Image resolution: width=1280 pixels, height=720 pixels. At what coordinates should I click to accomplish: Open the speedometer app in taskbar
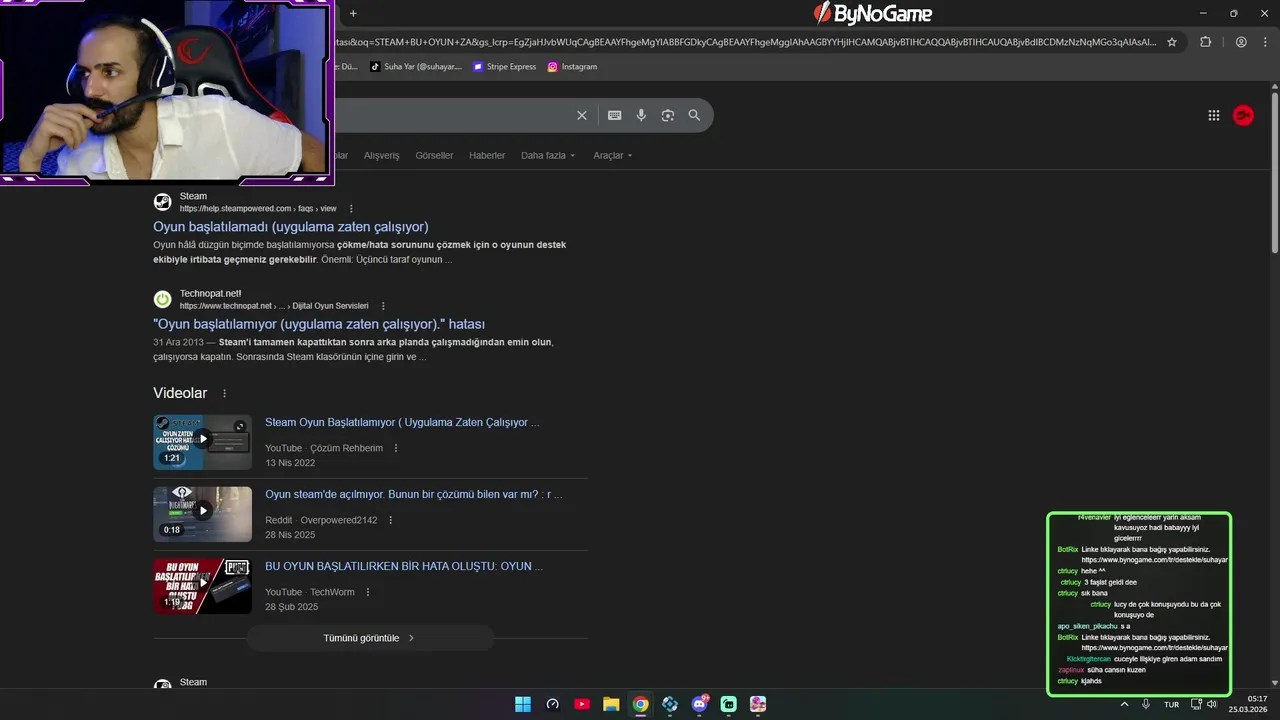click(x=552, y=704)
